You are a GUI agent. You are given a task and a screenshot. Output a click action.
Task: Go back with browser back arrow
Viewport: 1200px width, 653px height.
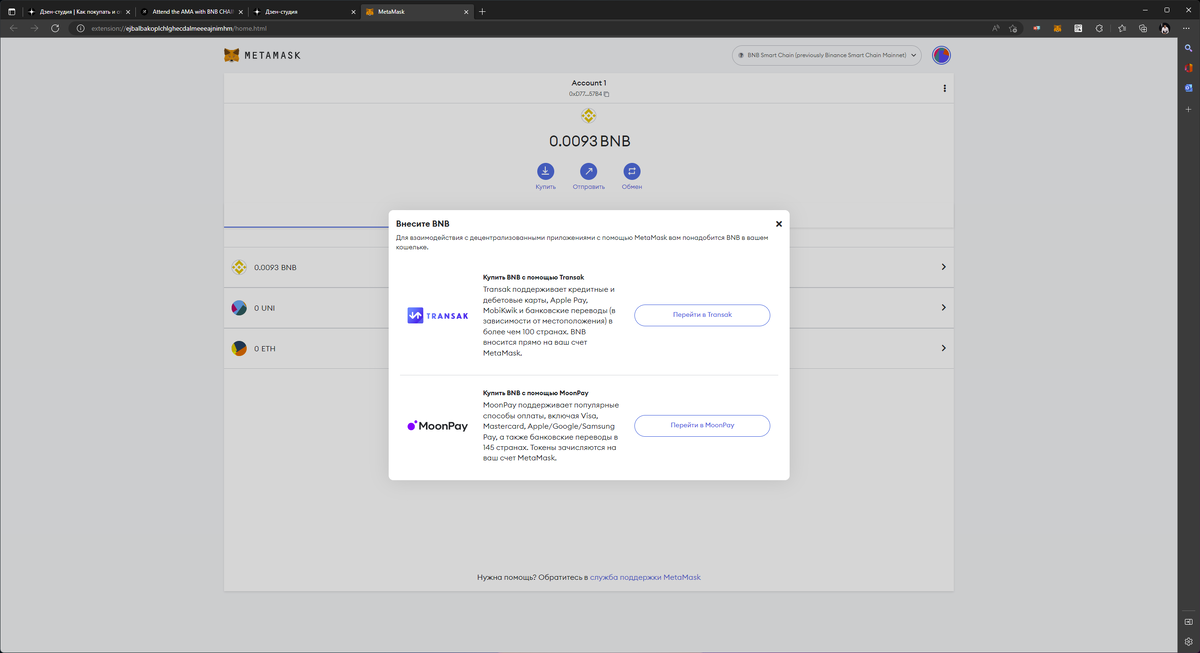tap(14, 28)
